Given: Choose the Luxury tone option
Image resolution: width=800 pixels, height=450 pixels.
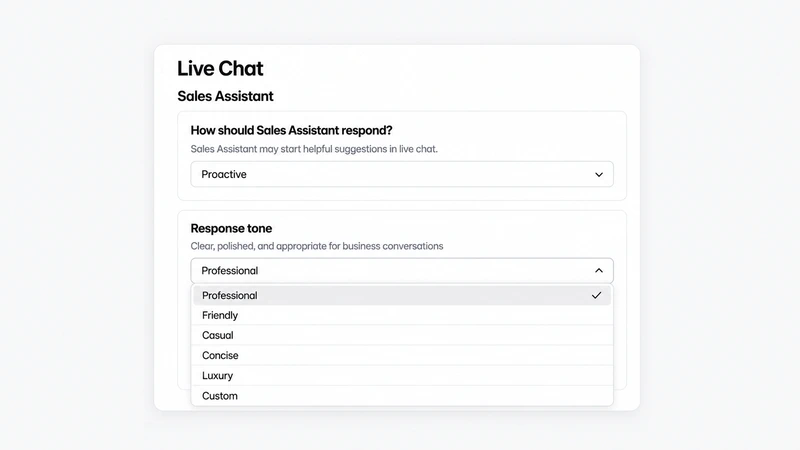Looking at the screenshot, I should 402,376.
